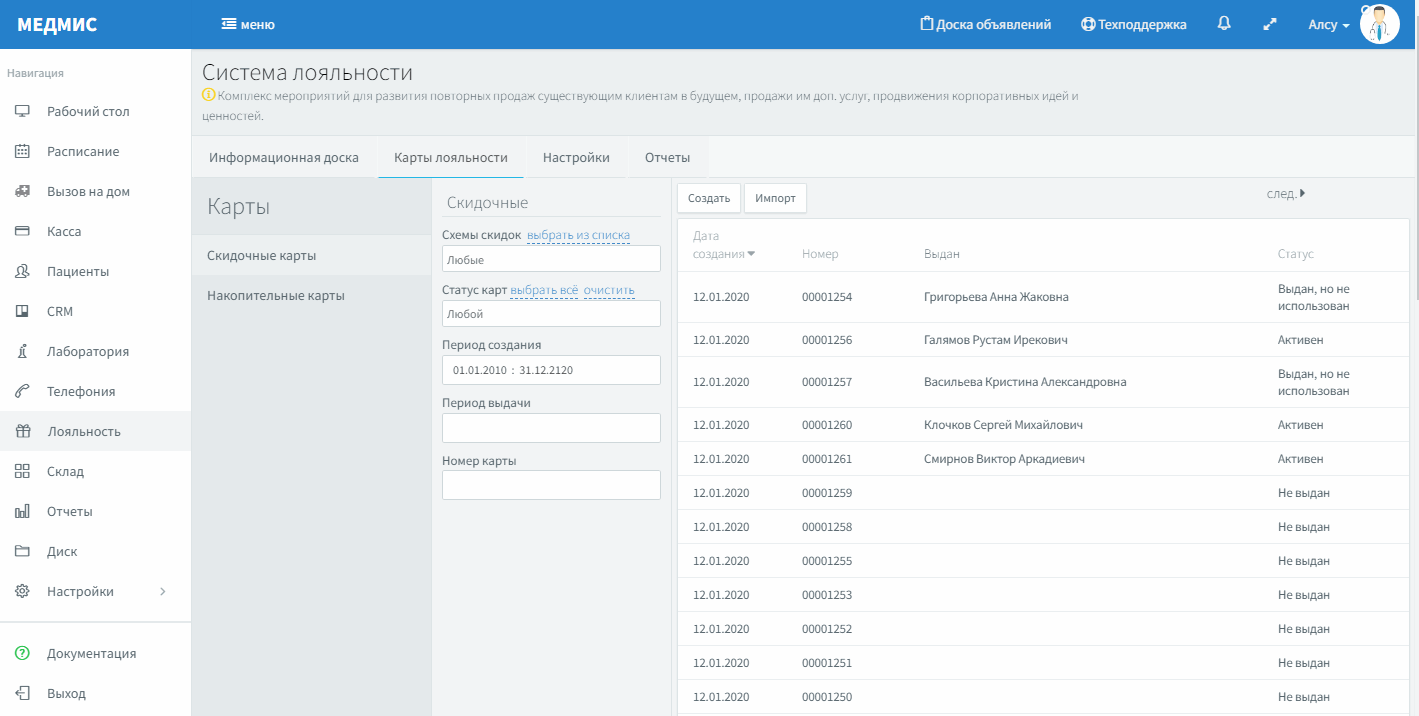Viewport: 1419px width, 716px height.
Task: Select row of Васильева Кристина Александровна
Action: 1043,382
